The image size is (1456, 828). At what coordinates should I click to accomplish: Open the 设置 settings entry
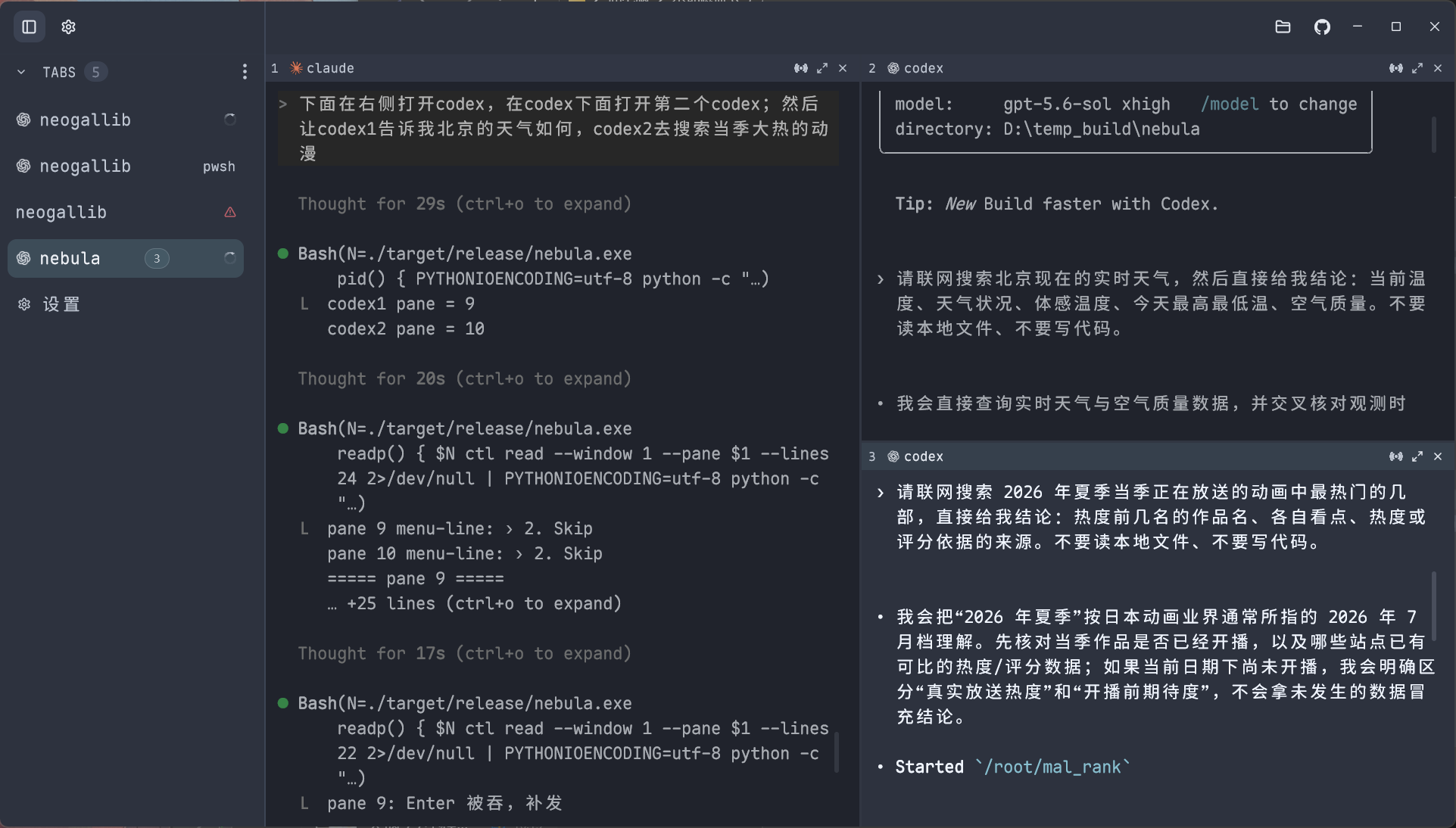point(126,304)
